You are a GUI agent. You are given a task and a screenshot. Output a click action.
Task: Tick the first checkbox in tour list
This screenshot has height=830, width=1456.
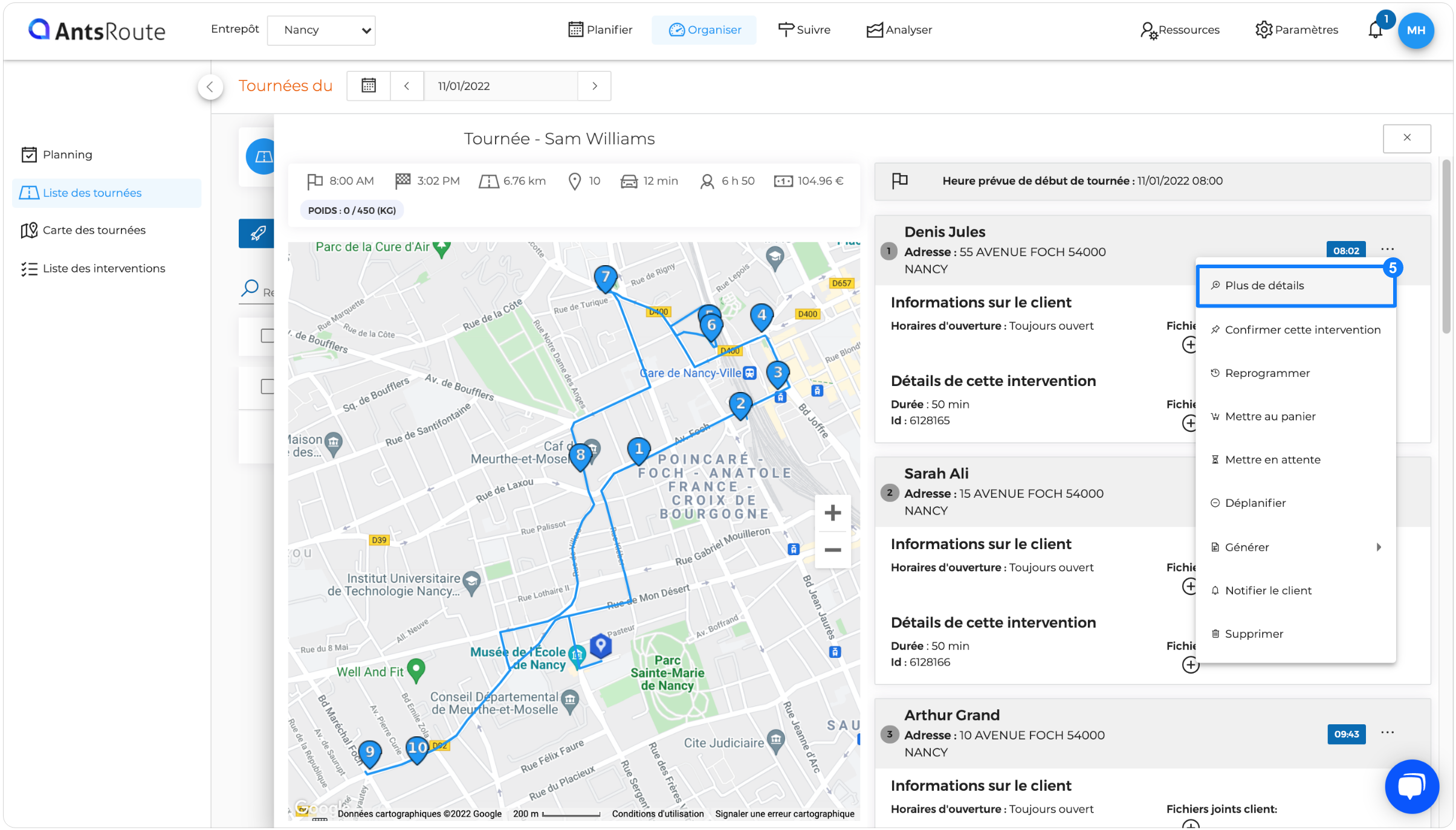[267, 336]
